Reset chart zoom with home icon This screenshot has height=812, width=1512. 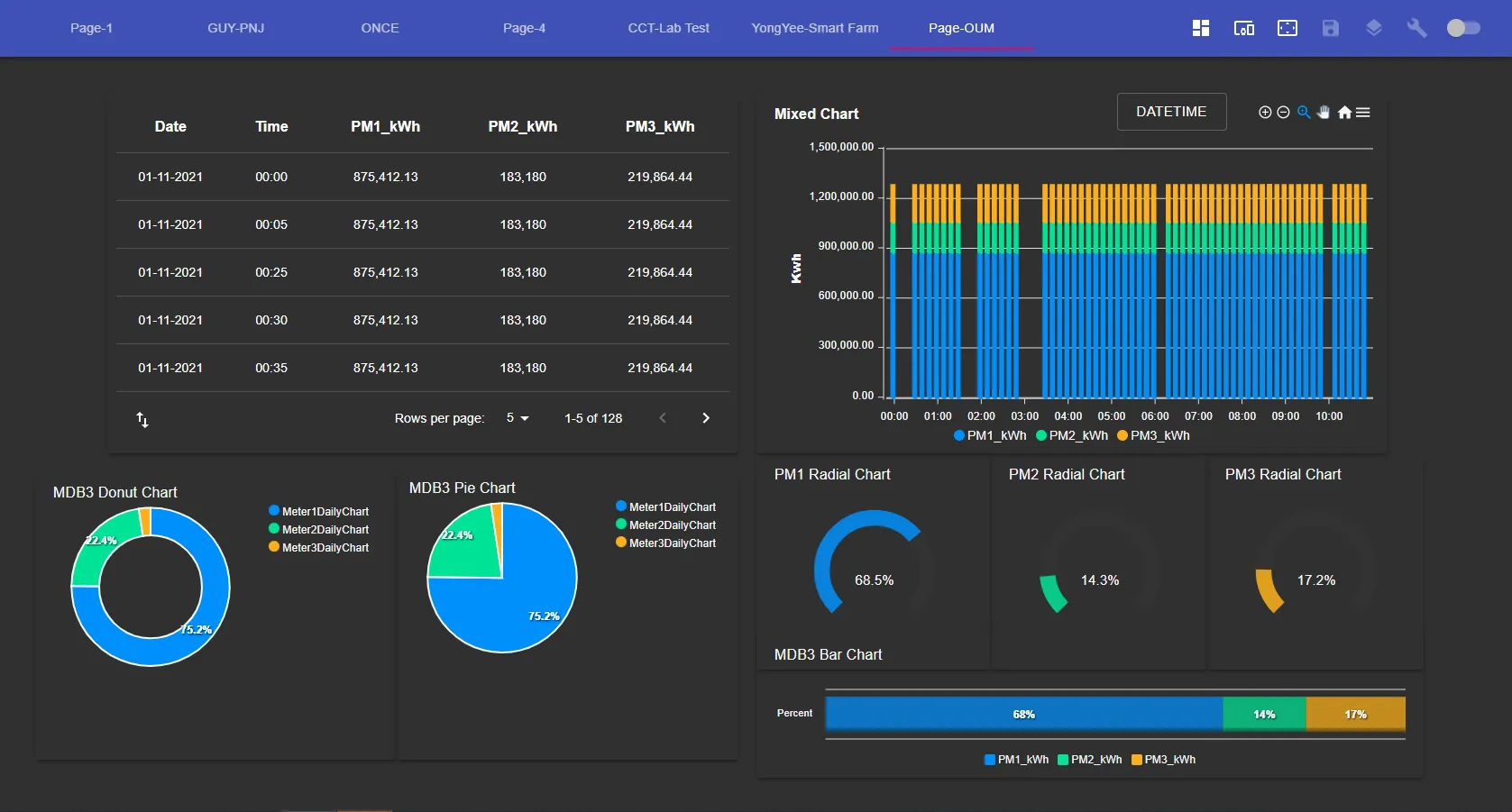click(x=1344, y=113)
